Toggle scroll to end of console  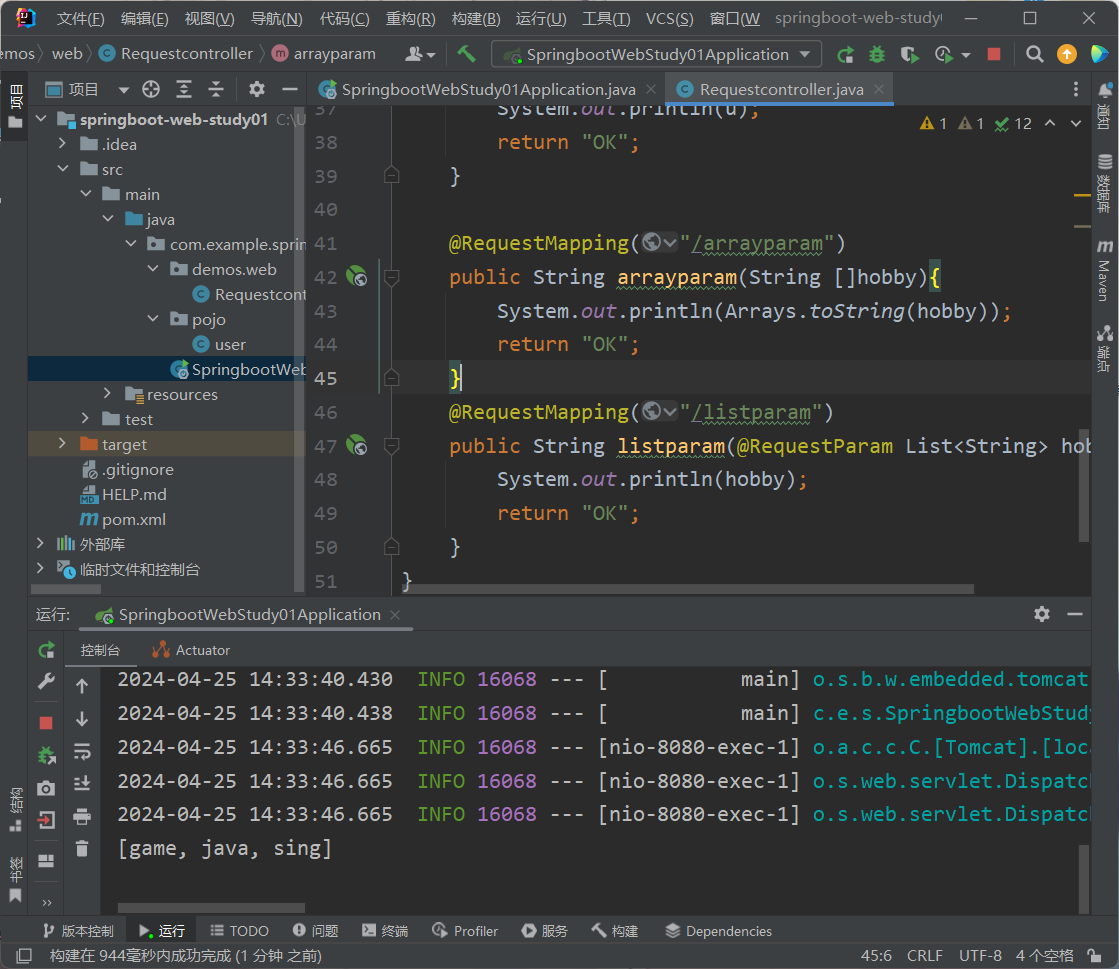point(82,783)
